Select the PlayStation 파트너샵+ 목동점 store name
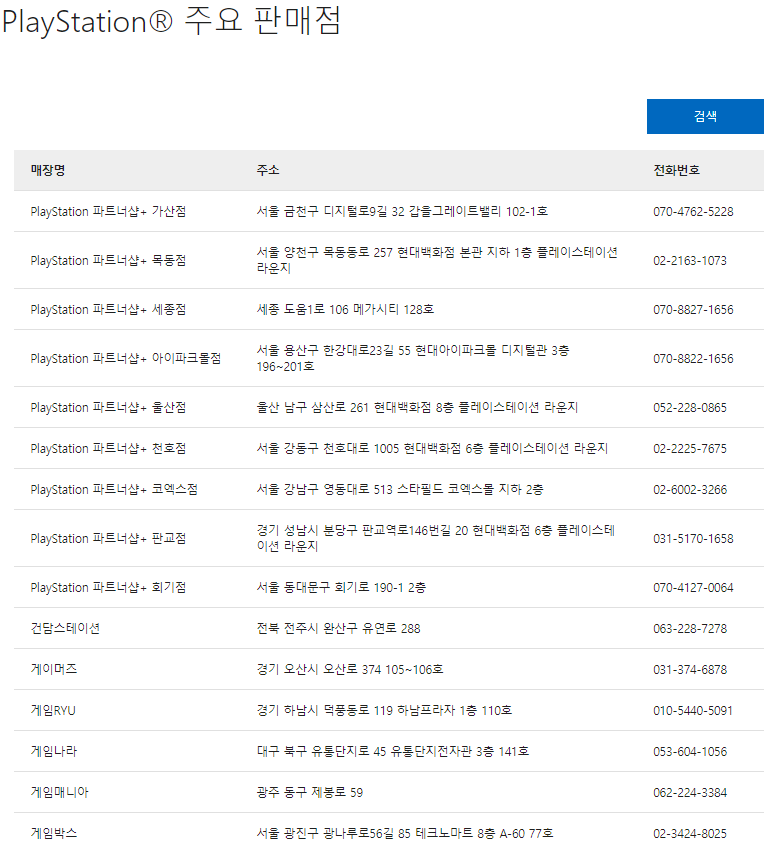 [108, 261]
